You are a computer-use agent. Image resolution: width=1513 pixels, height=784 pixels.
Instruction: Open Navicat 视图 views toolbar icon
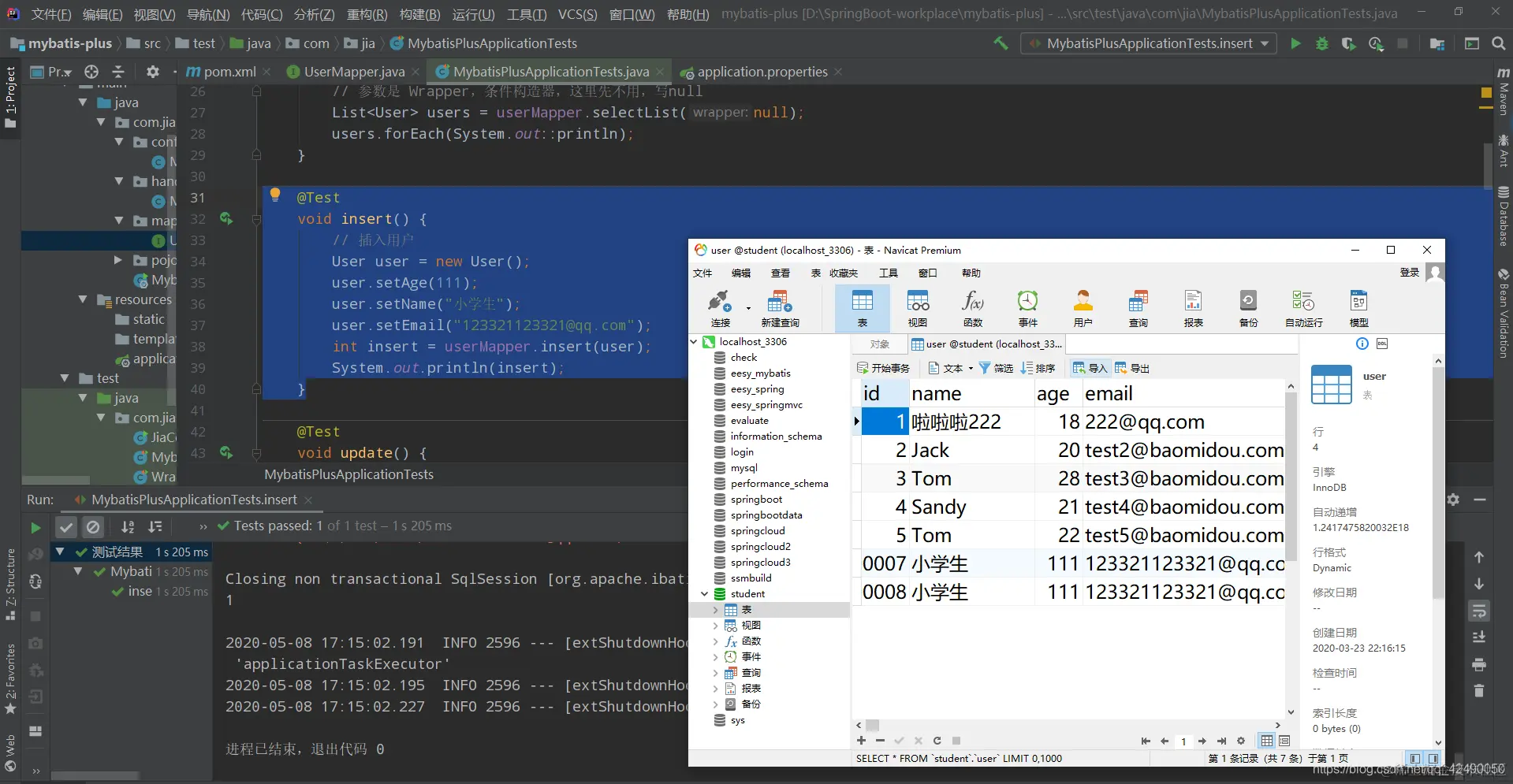918,308
